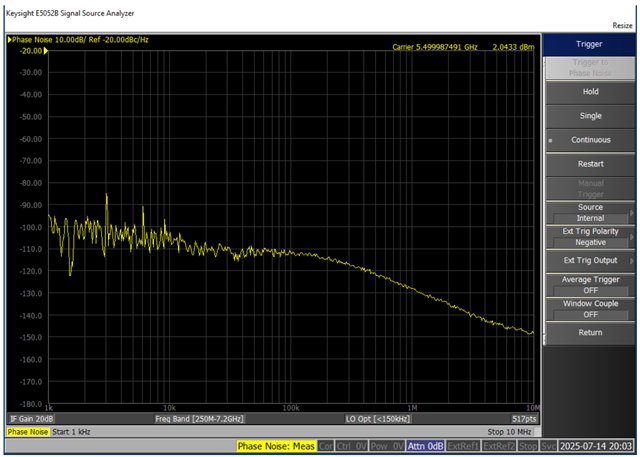The image size is (640, 457).
Task: Toggle Window Couple OFF setting
Action: click(590, 309)
